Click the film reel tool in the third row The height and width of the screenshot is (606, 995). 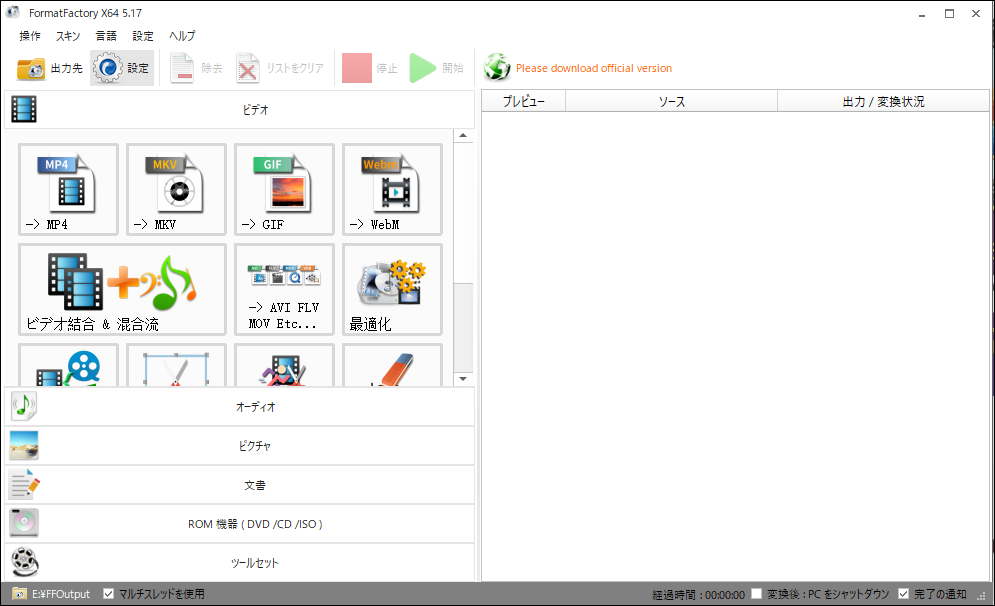(69, 366)
